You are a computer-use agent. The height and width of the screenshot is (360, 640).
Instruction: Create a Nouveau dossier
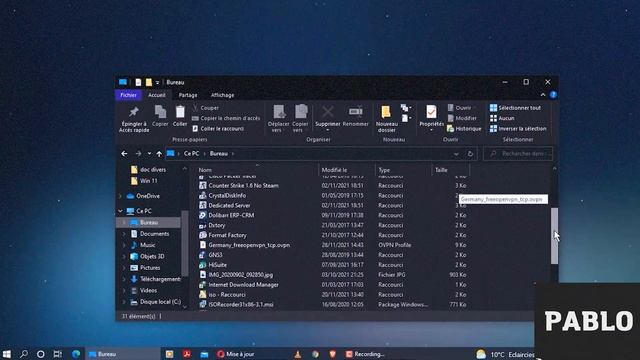pos(386,118)
